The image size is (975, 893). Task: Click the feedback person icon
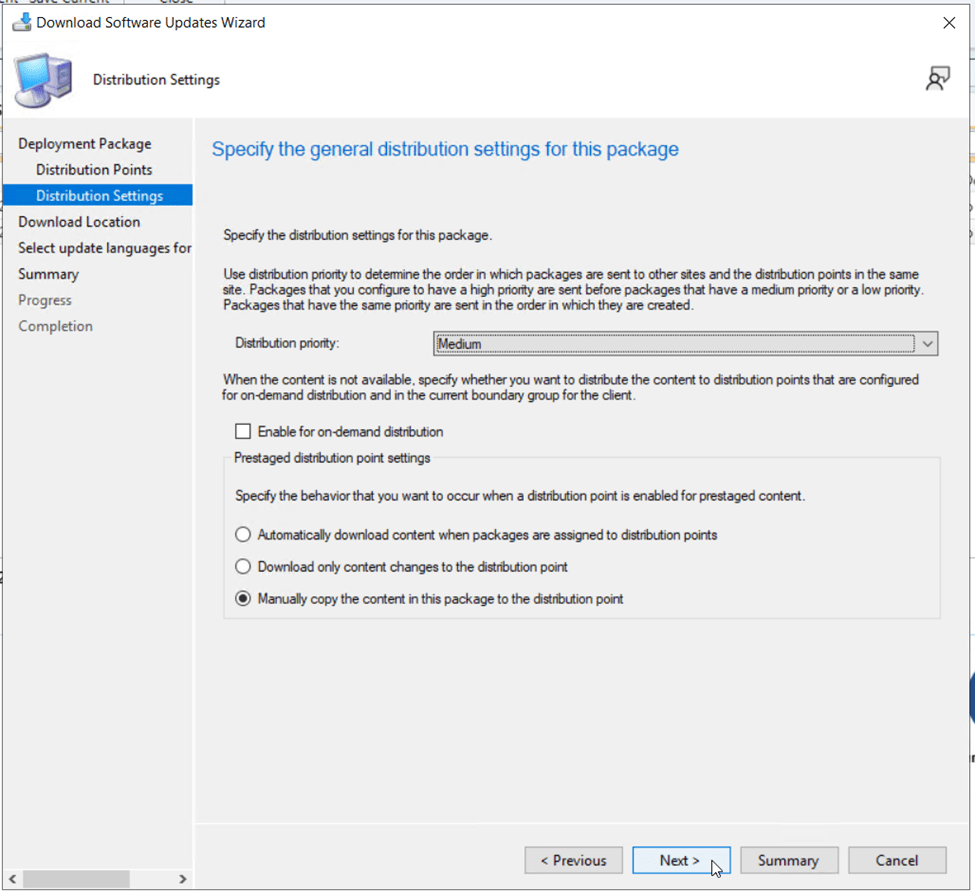937,80
